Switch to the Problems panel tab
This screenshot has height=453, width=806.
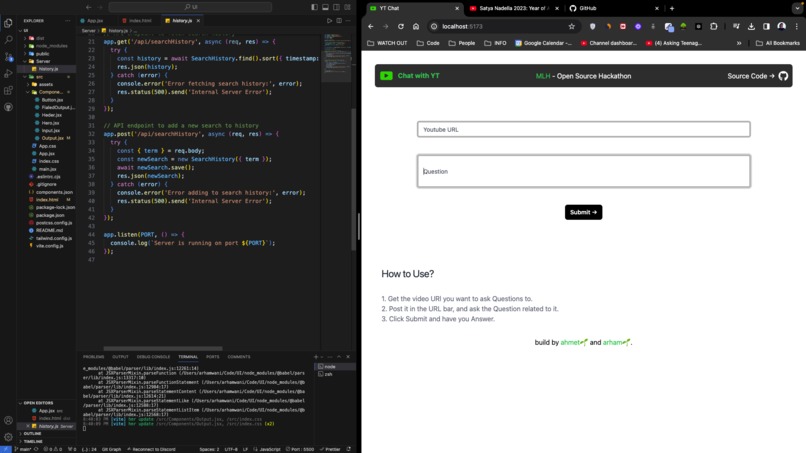[94, 356]
